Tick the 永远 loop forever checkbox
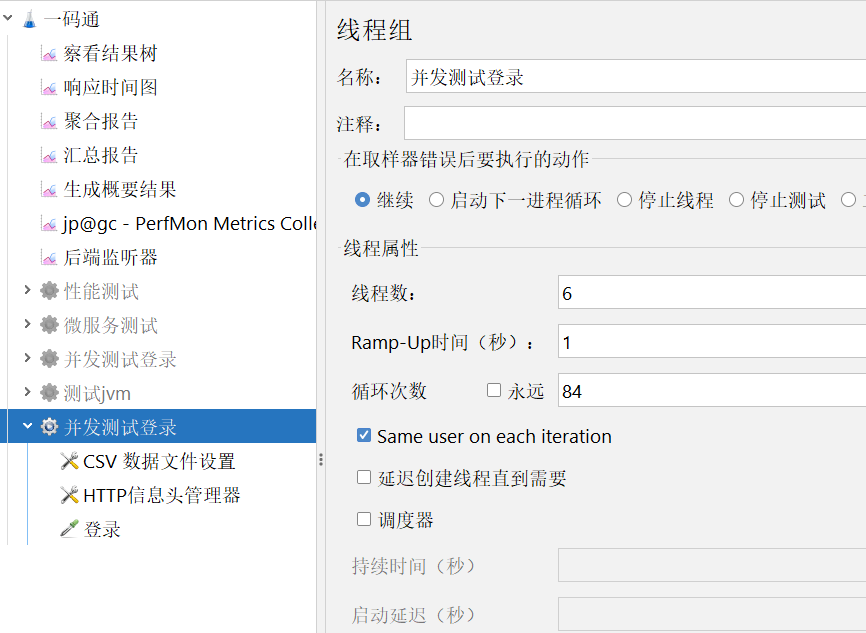866x633 pixels. [x=494, y=391]
